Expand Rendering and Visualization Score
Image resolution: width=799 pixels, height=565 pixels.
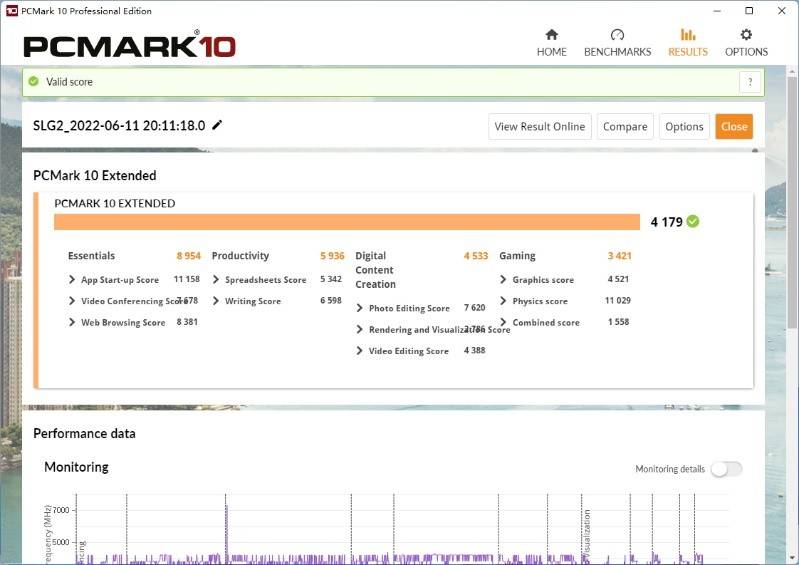[x=359, y=329]
